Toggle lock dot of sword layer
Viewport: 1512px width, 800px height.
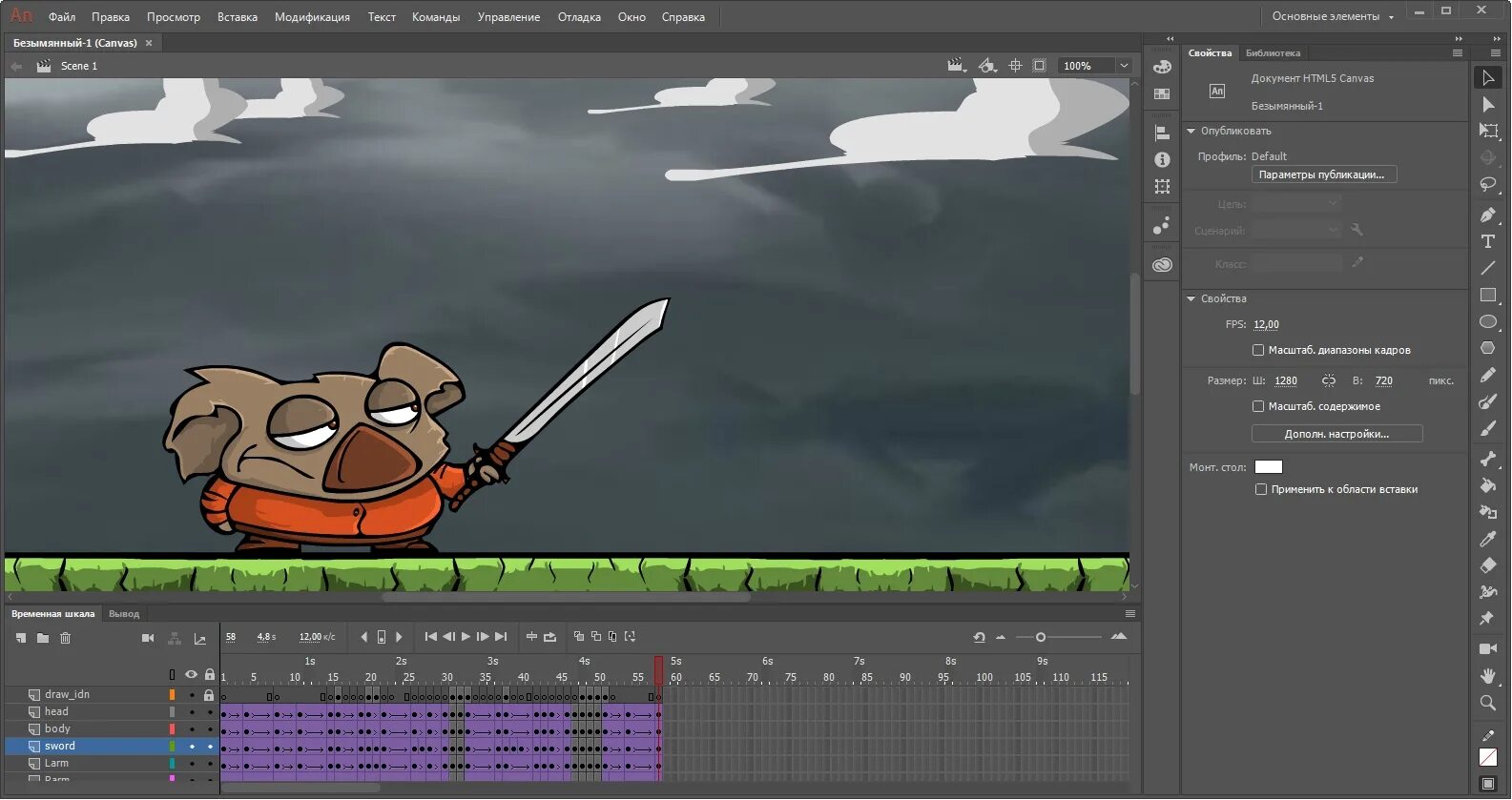(x=210, y=747)
